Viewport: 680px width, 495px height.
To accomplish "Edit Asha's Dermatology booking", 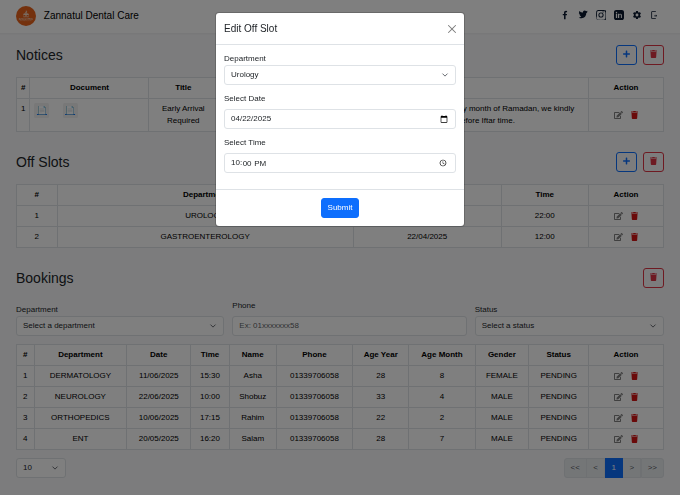I will click(x=618, y=376).
